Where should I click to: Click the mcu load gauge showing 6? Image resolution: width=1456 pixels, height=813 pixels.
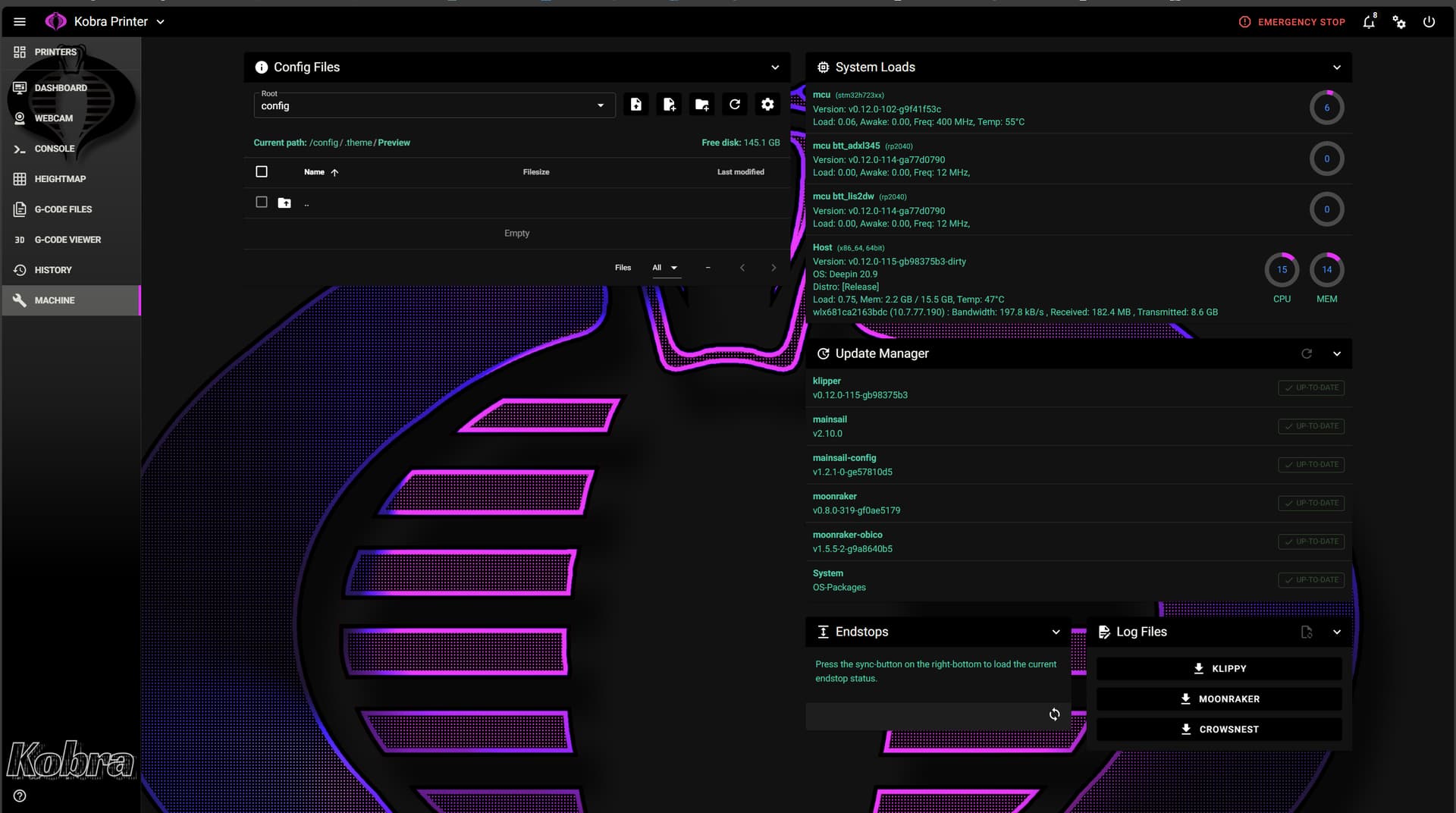tap(1326, 108)
